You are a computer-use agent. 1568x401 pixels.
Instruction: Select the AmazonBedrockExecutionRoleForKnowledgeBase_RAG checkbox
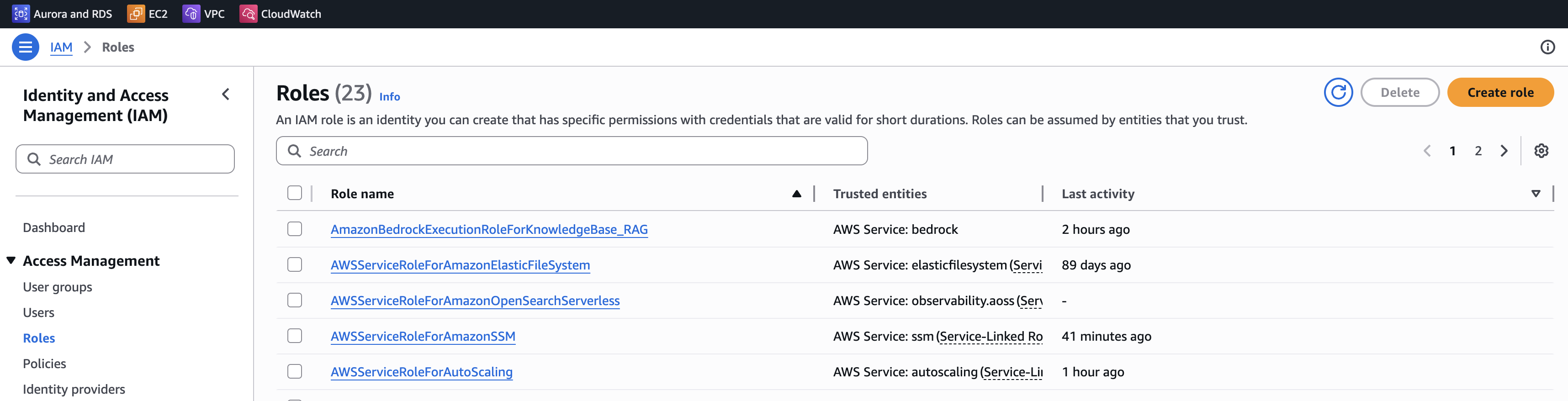[295, 229]
